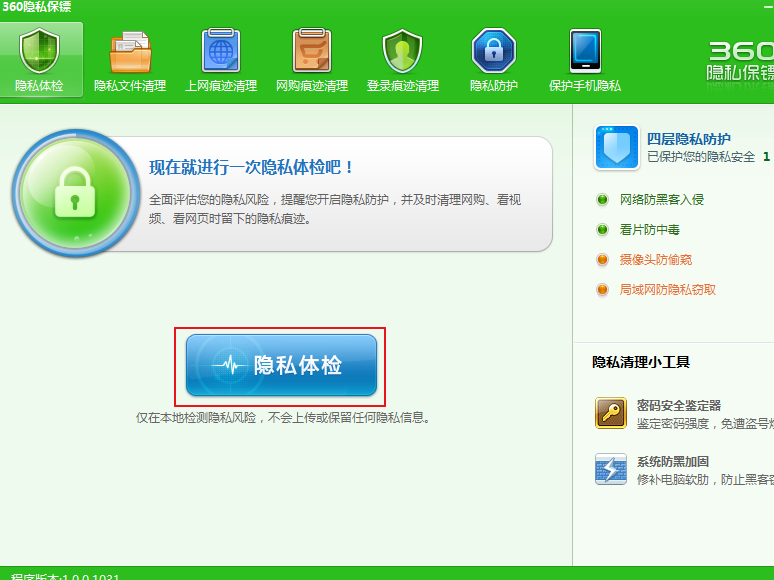Start the blue 隐私体检 scan button

[x=281, y=365]
